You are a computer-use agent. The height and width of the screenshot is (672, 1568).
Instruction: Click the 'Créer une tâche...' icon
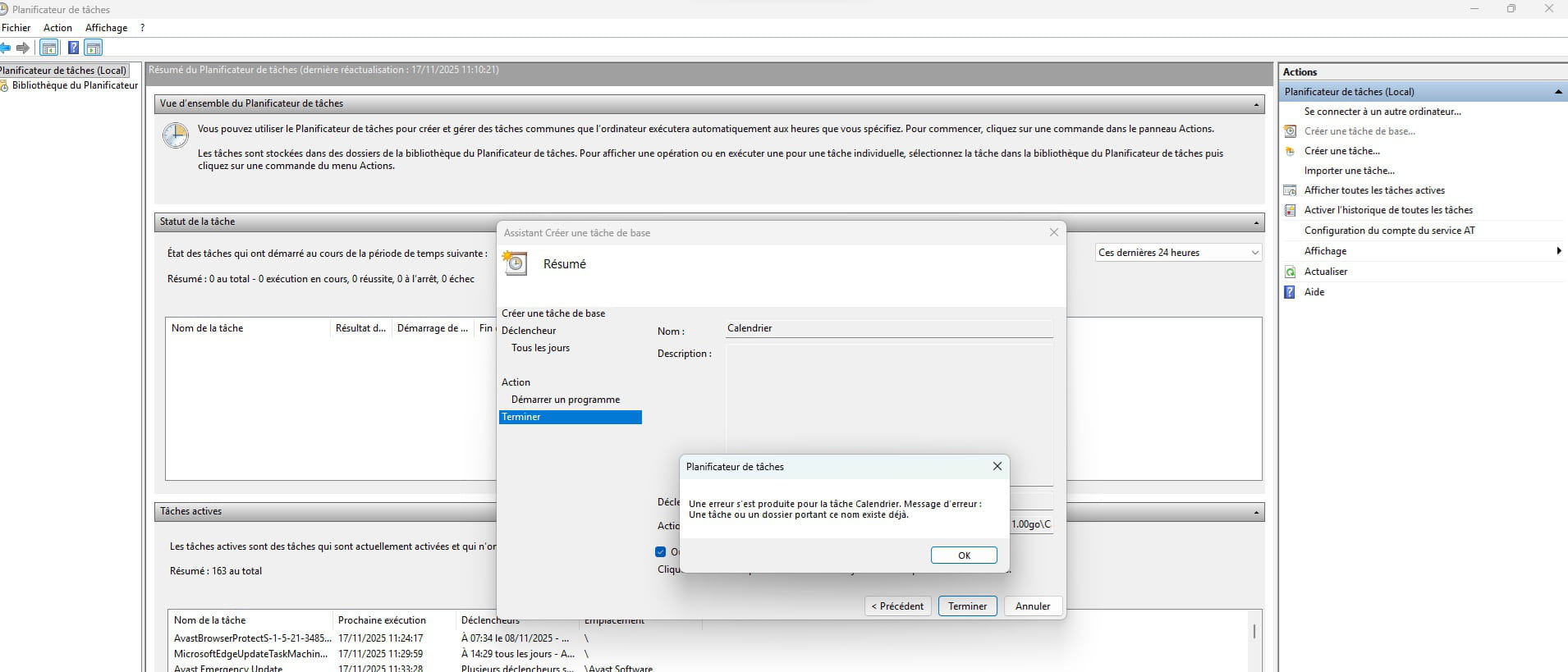point(1290,151)
